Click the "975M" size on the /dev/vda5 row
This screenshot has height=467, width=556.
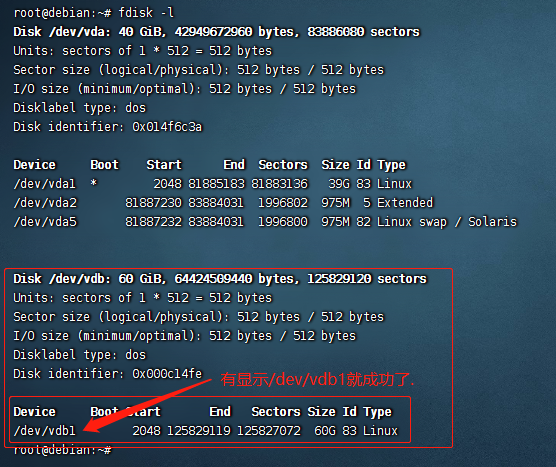(335, 222)
